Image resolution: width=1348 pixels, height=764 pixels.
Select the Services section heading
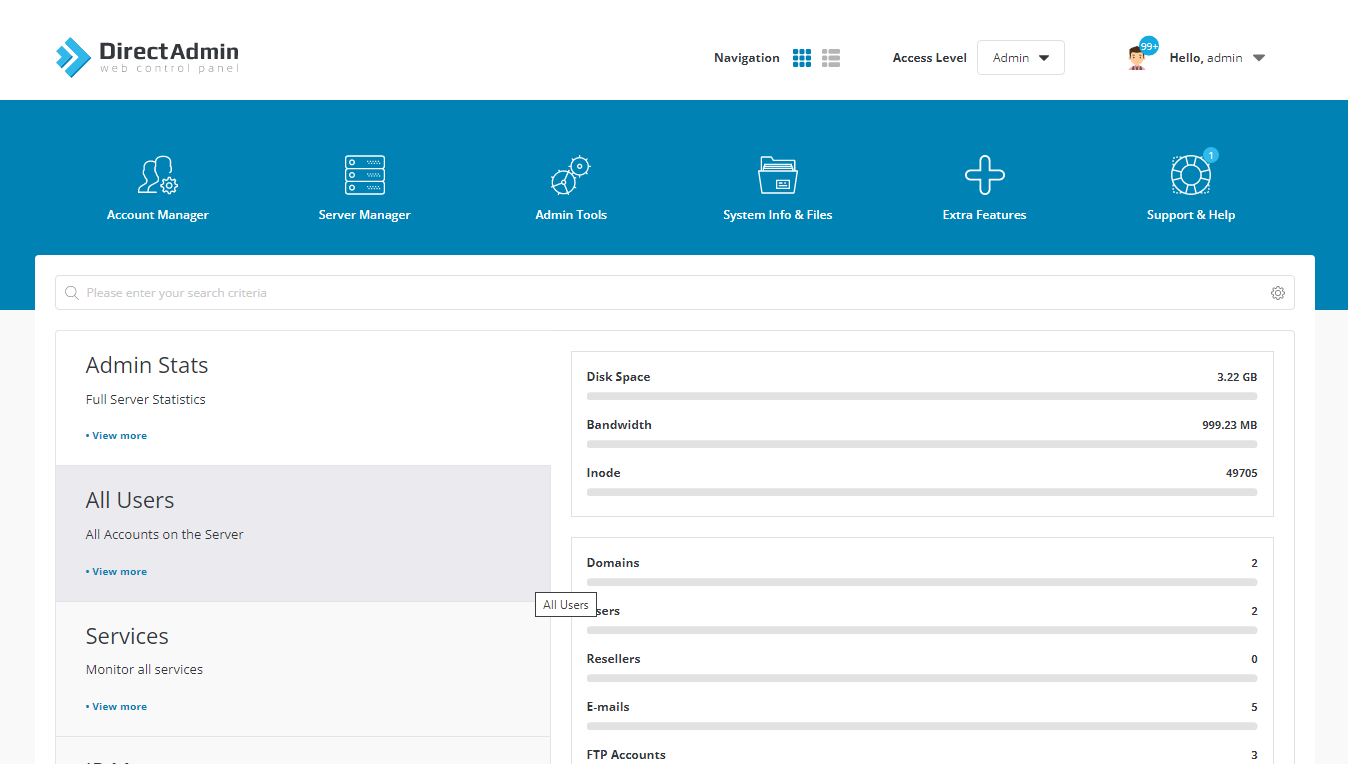pos(127,636)
